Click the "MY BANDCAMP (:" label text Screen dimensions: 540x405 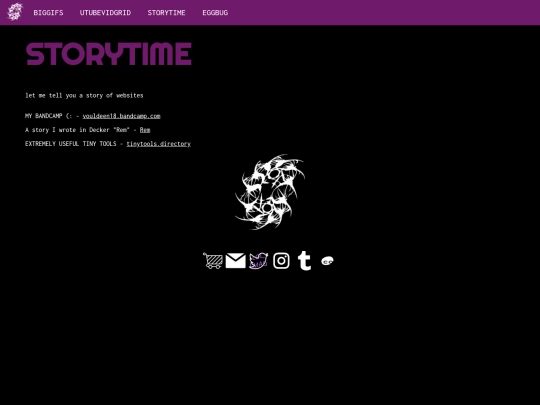[x=49, y=116]
